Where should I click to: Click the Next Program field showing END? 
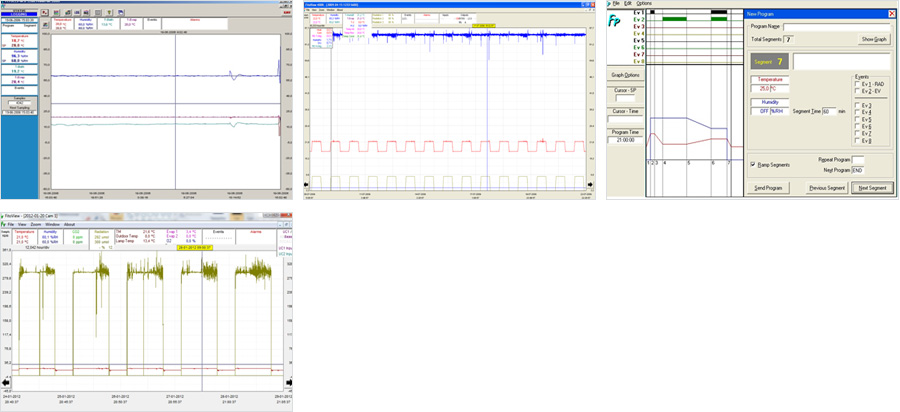[858, 170]
